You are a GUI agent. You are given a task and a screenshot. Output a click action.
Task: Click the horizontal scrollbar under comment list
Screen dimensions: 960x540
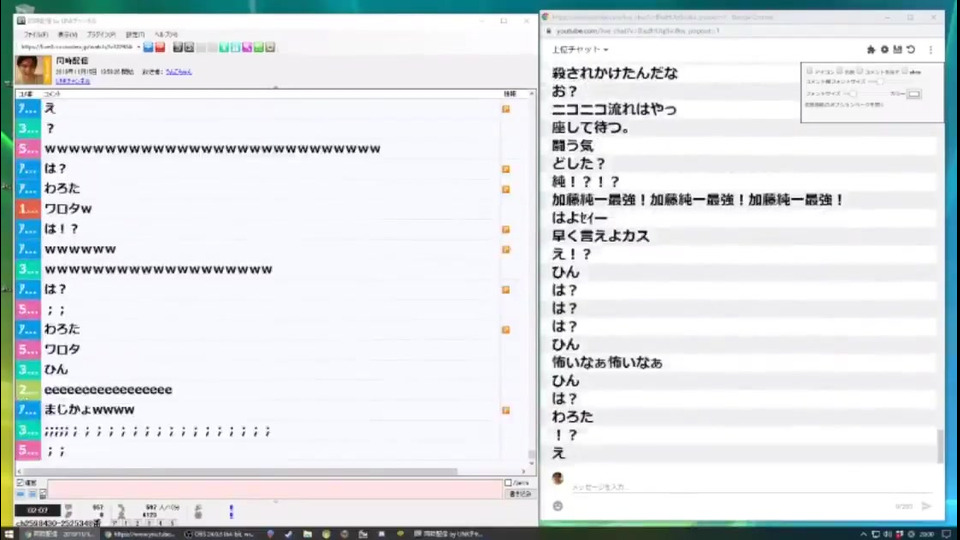click(x=239, y=471)
